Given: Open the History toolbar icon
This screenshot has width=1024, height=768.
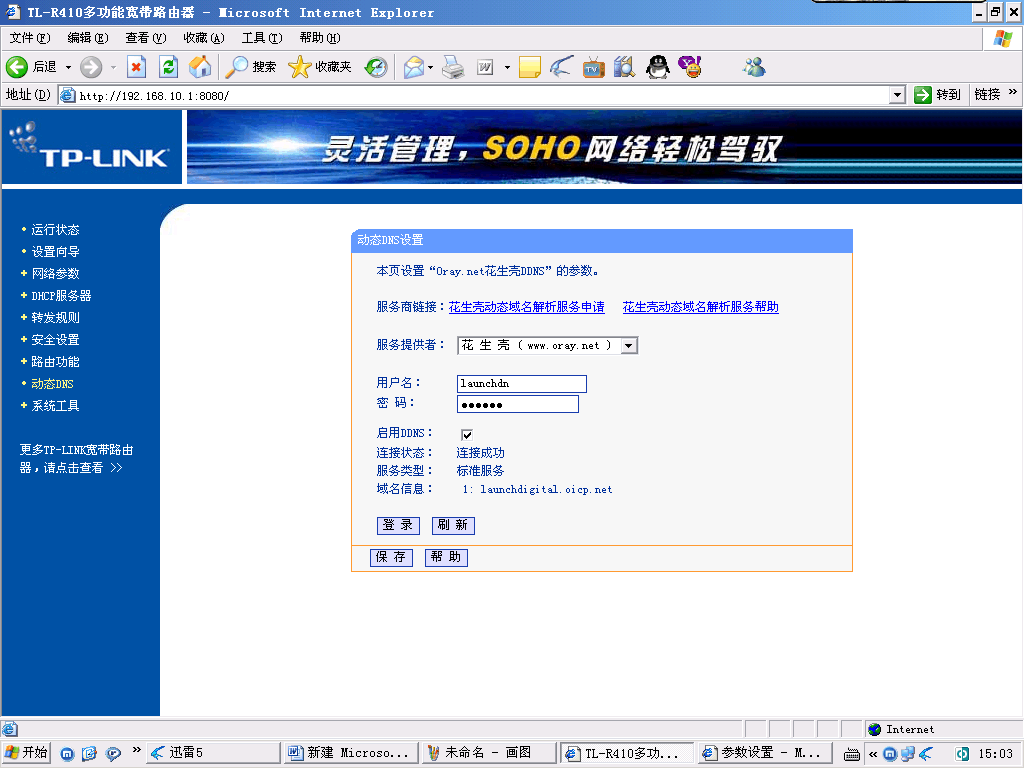Looking at the screenshot, I should point(376,67).
